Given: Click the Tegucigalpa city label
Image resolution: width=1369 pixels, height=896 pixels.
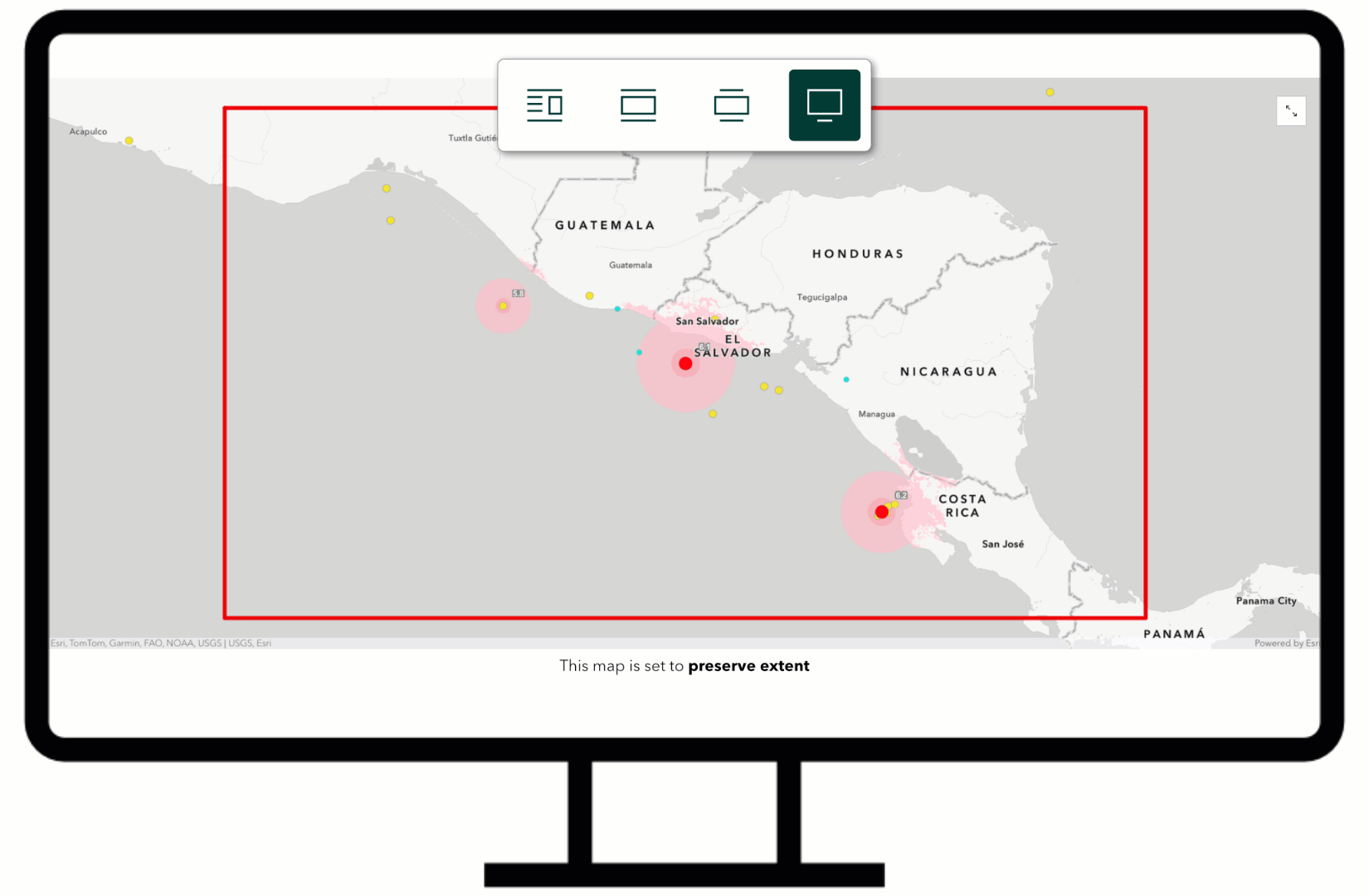Looking at the screenshot, I should pos(822,297).
